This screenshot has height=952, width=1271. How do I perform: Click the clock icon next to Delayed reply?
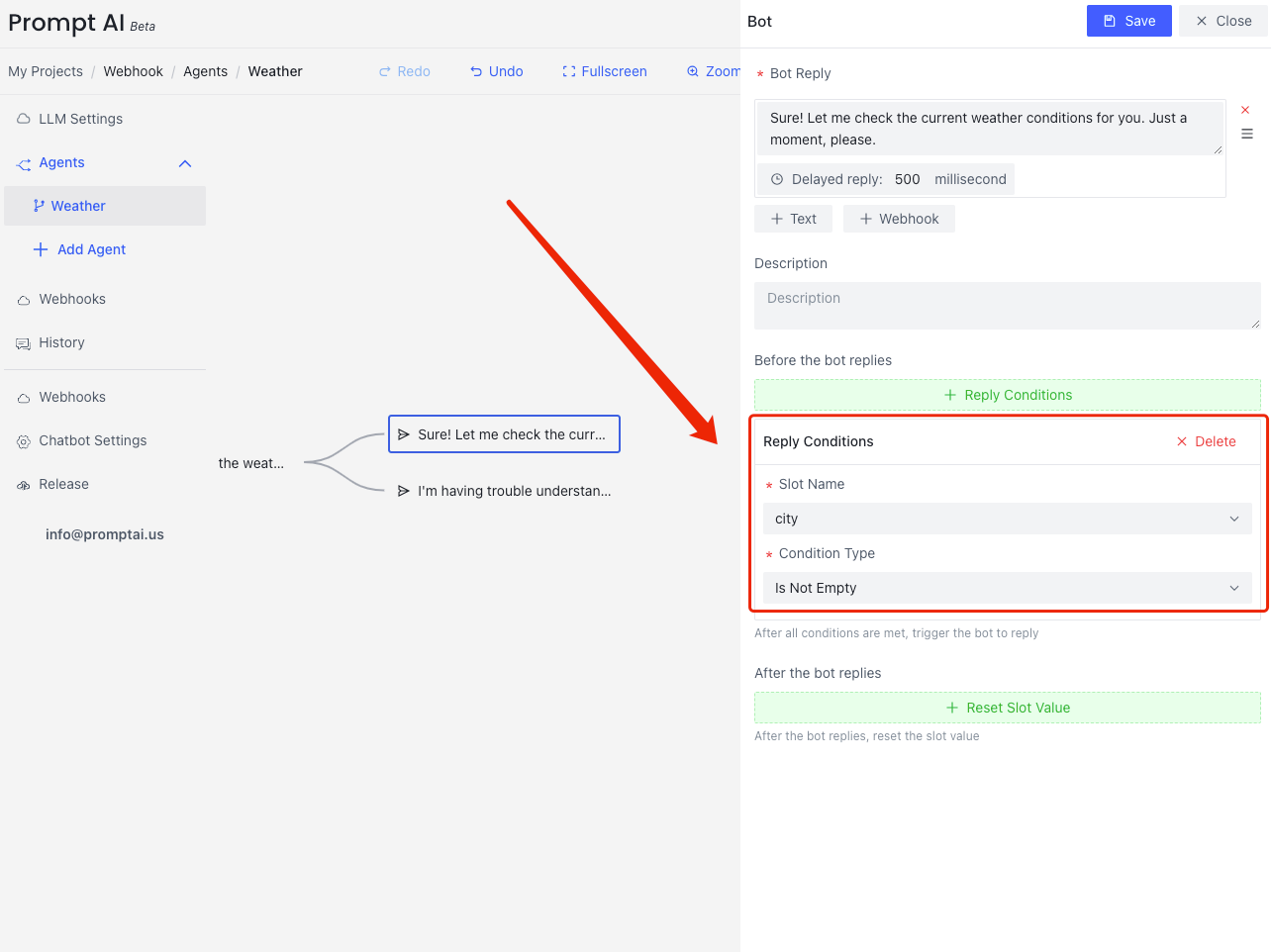777,179
